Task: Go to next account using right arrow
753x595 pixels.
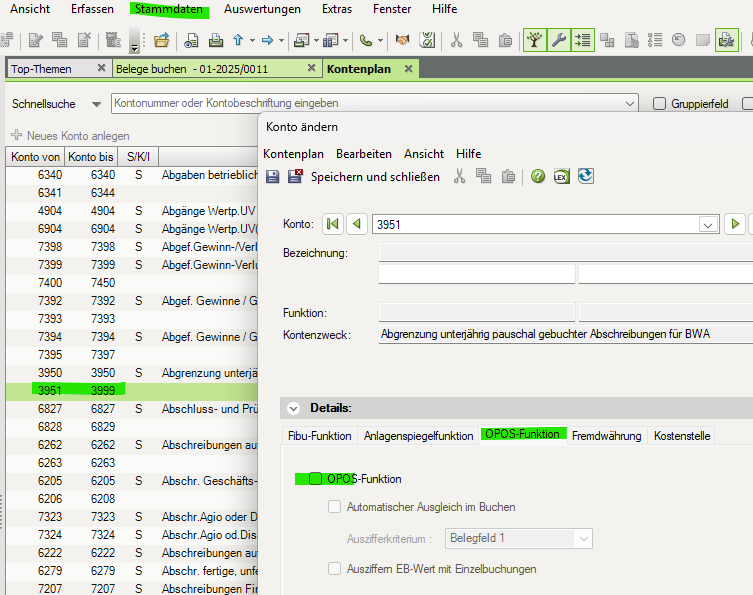Action: 736,224
